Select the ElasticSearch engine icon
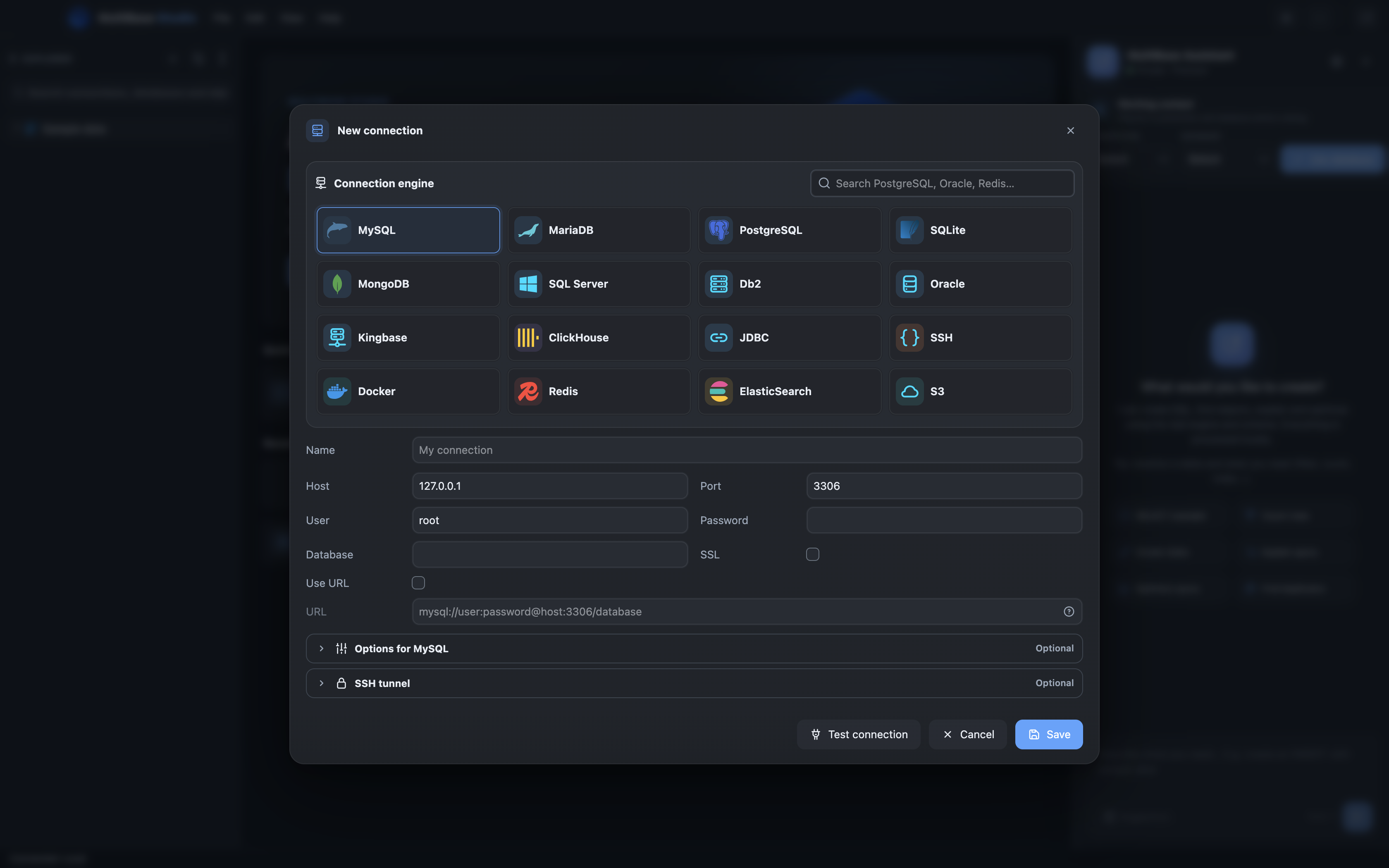The image size is (1389, 868). tap(718, 391)
